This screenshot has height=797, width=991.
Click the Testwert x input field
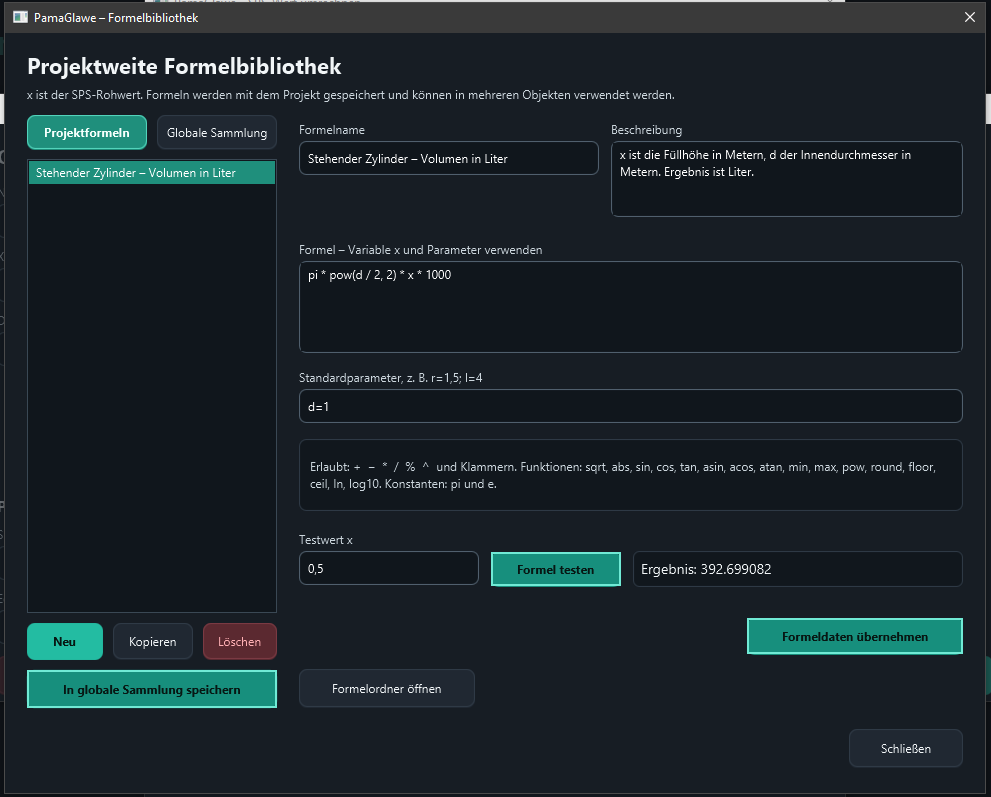(x=389, y=568)
